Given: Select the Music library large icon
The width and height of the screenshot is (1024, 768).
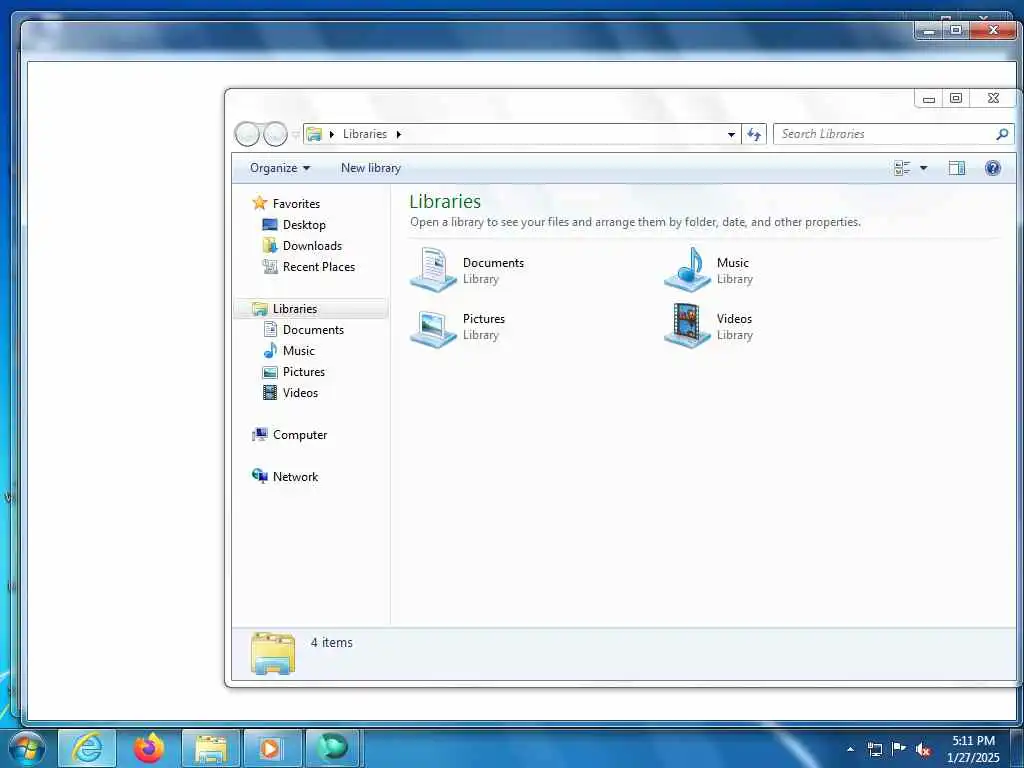Looking at the screenshot, I should click(687, 270).
